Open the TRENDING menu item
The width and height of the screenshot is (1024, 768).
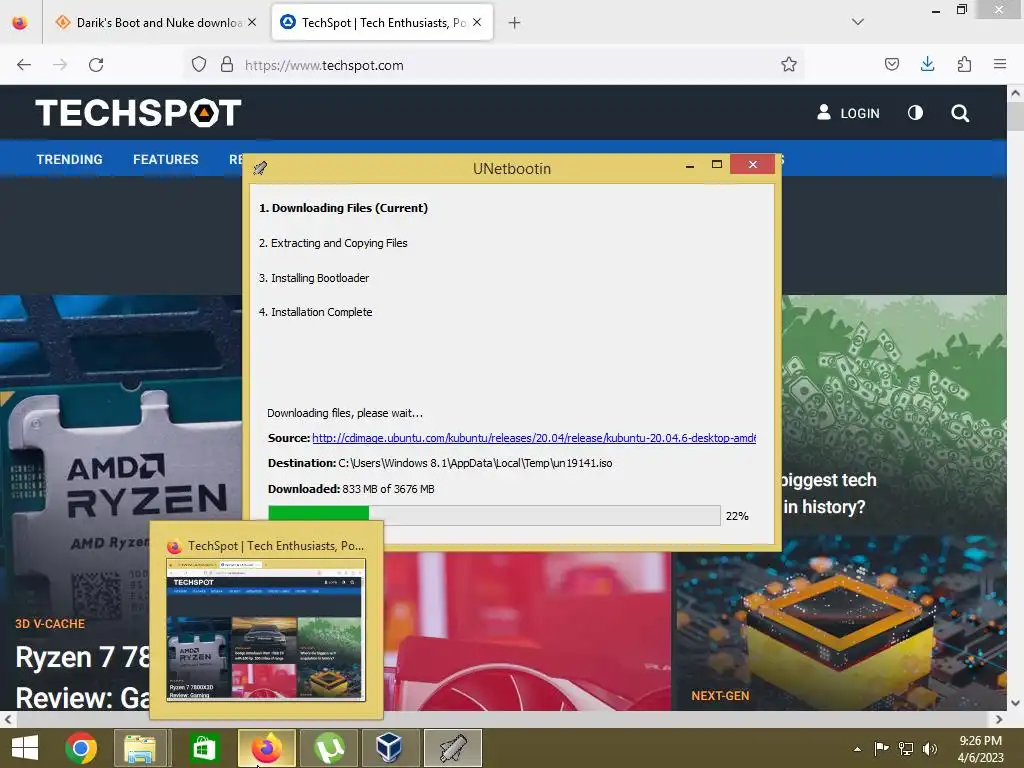(x=69, y=159)
